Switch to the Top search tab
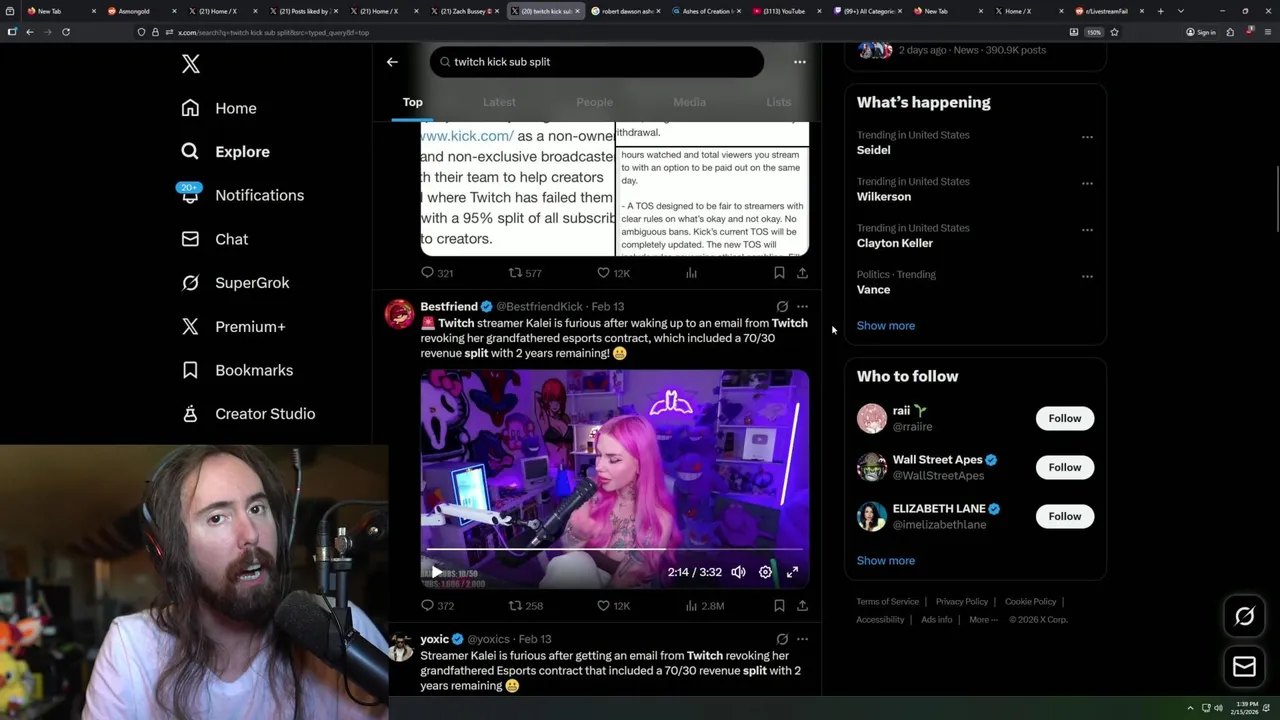Viewport: 1280px width, 720px height. (x=412, y=102)
